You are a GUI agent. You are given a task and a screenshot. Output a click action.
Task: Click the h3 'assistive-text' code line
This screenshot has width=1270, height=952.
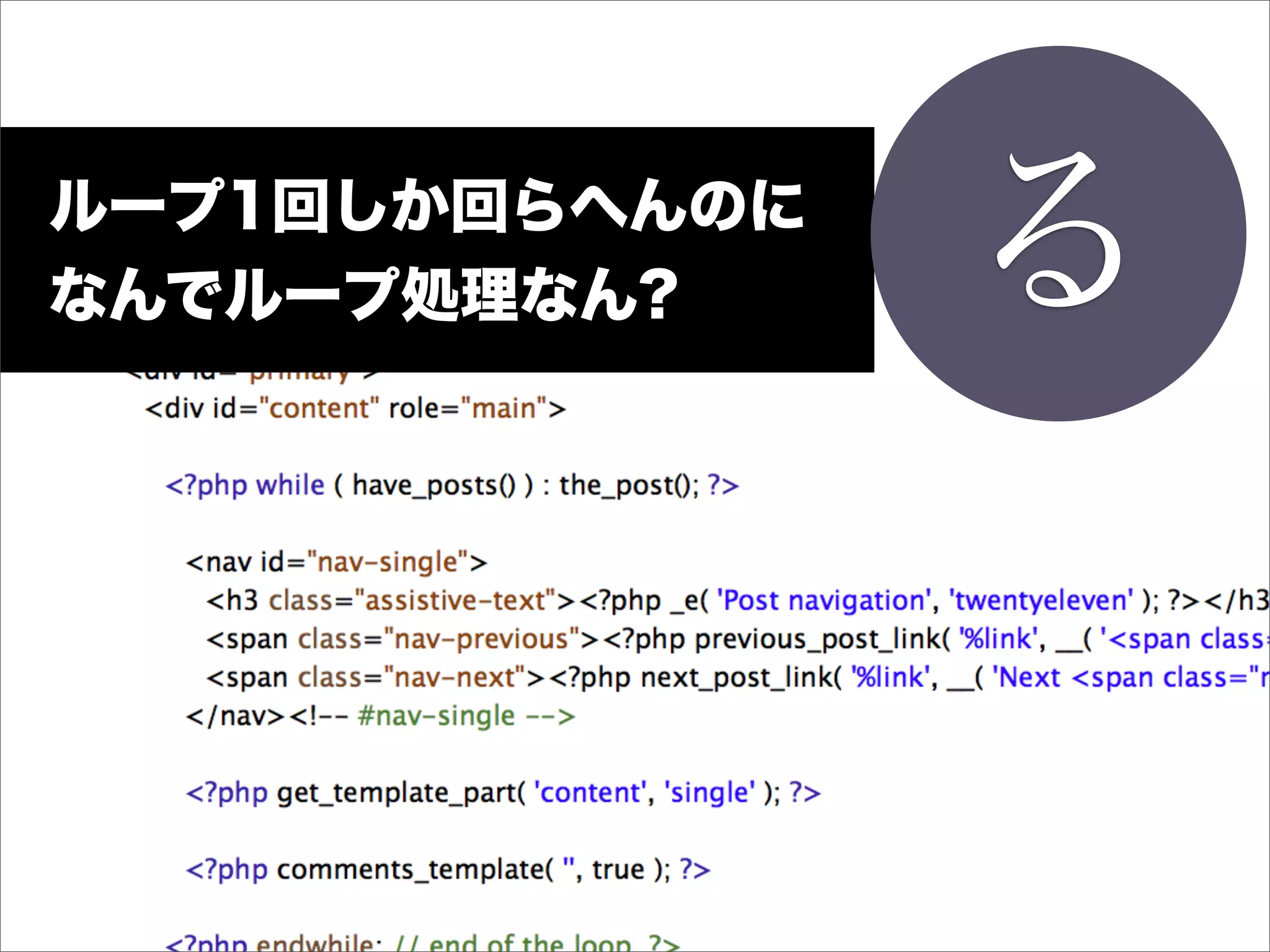click(738, 601)
